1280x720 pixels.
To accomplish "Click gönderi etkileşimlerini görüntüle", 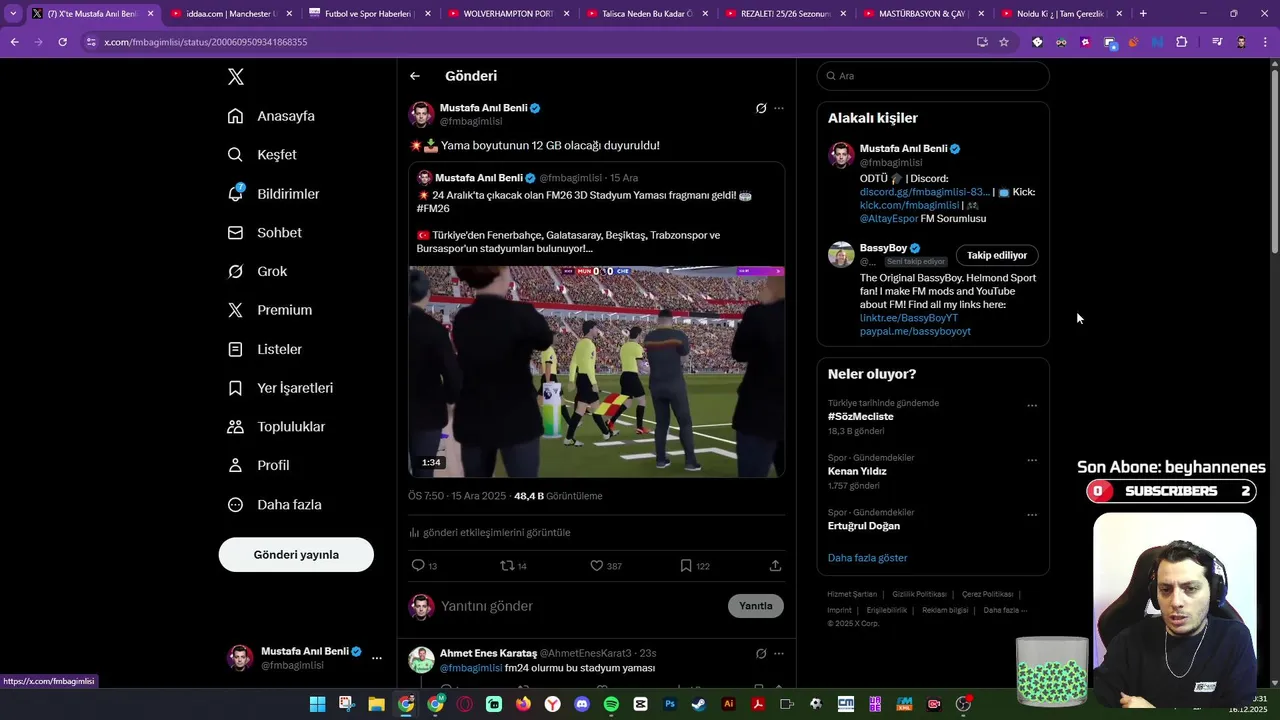I will point(490,533).
